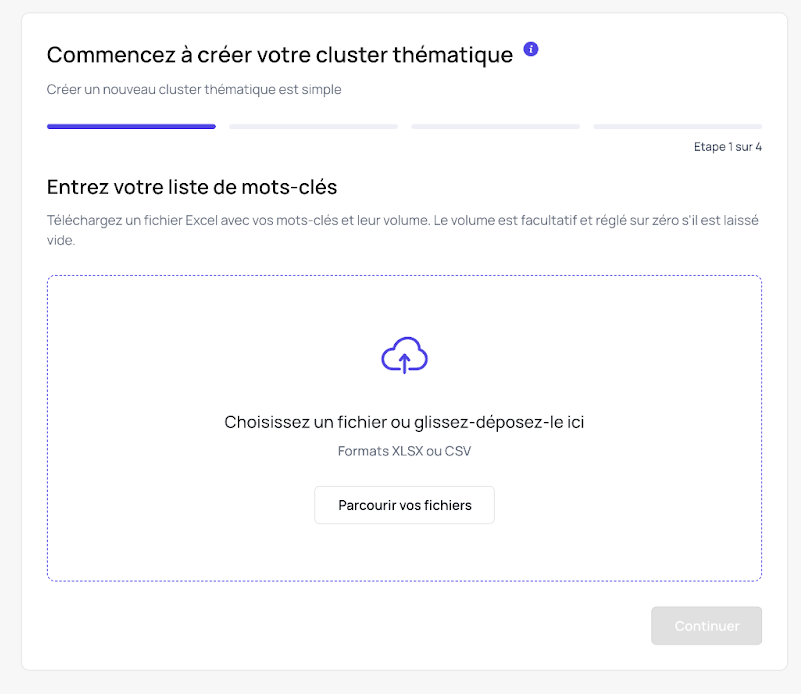Viewport: 801px width, 694px height.
Task: Click the Formats XLSX ou CSV hint text
Action: [x=404, y=451]
